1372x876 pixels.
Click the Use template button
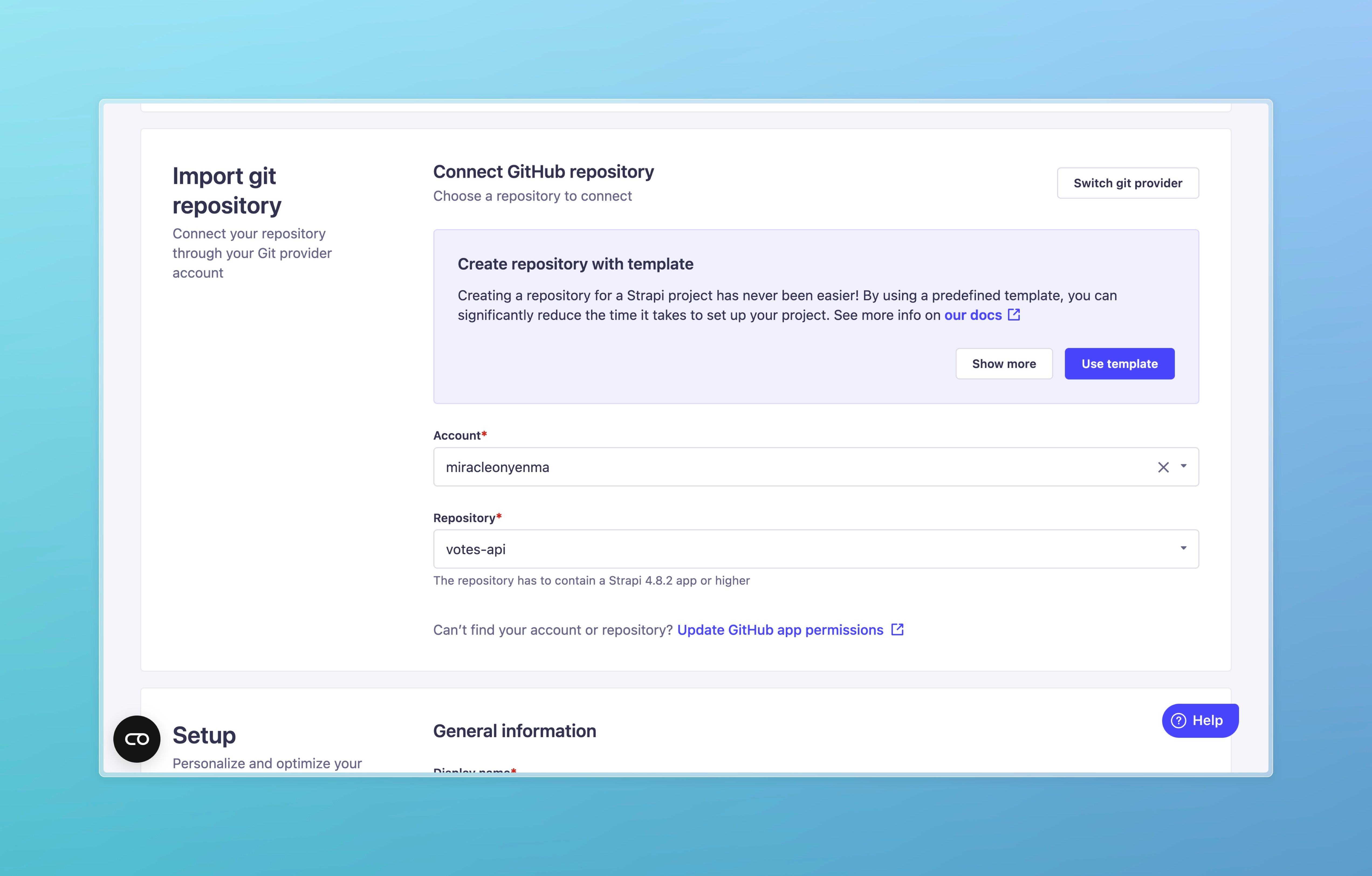(x=1119, y=363)
